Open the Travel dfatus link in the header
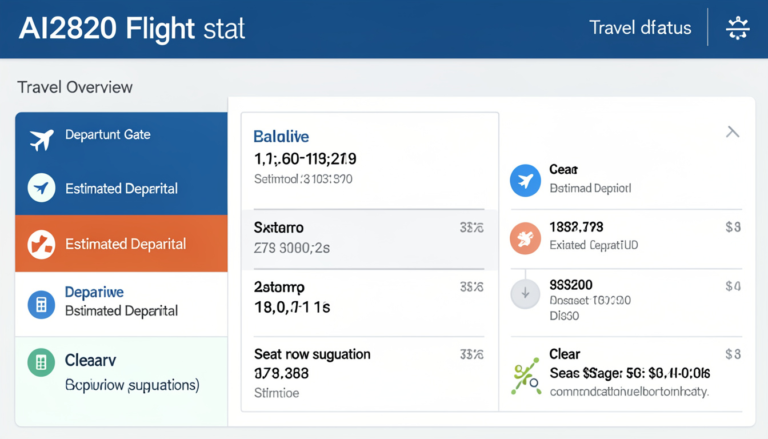The image size is (768, 439). [x=640, y=28]
